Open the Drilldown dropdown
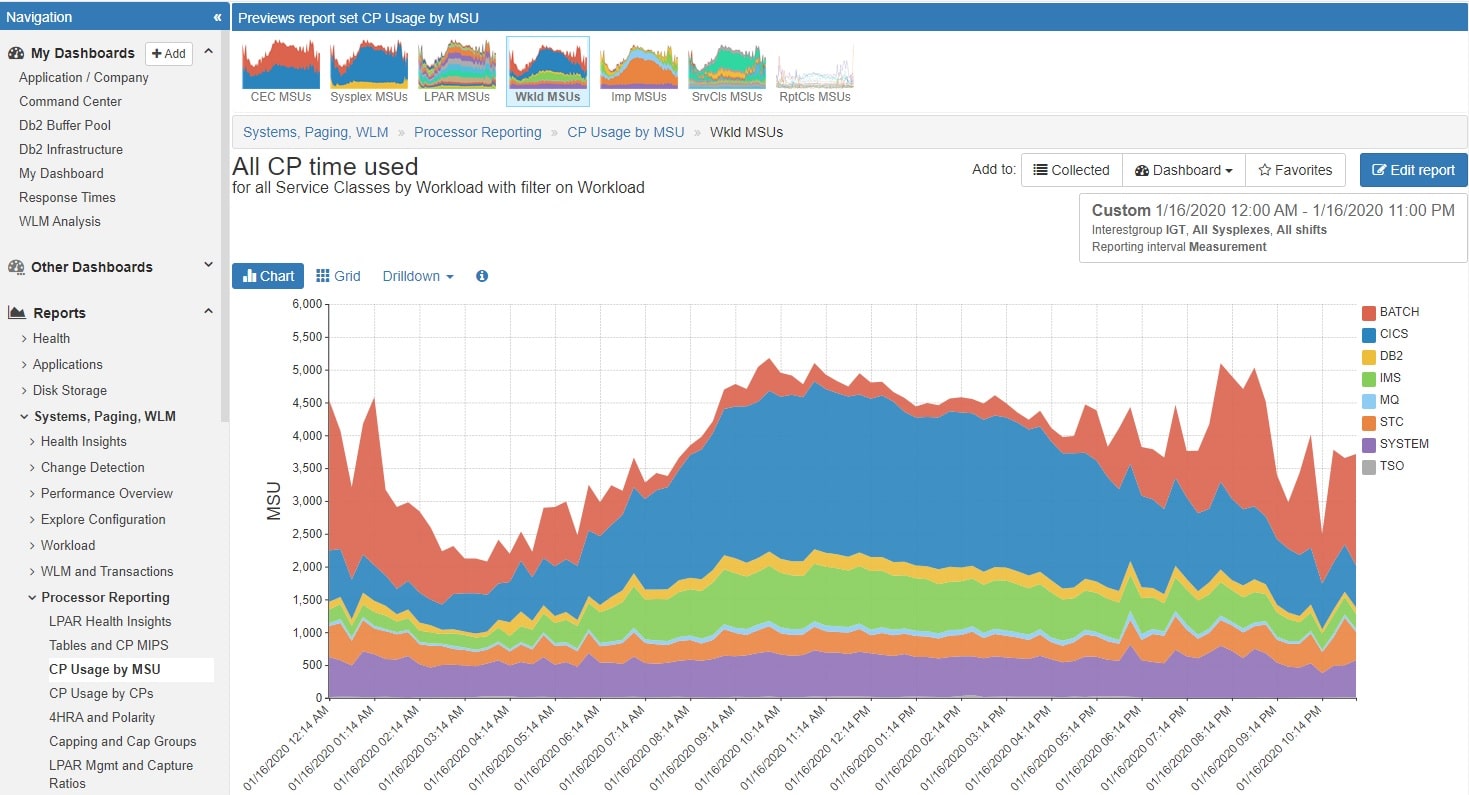 point(418,276)
